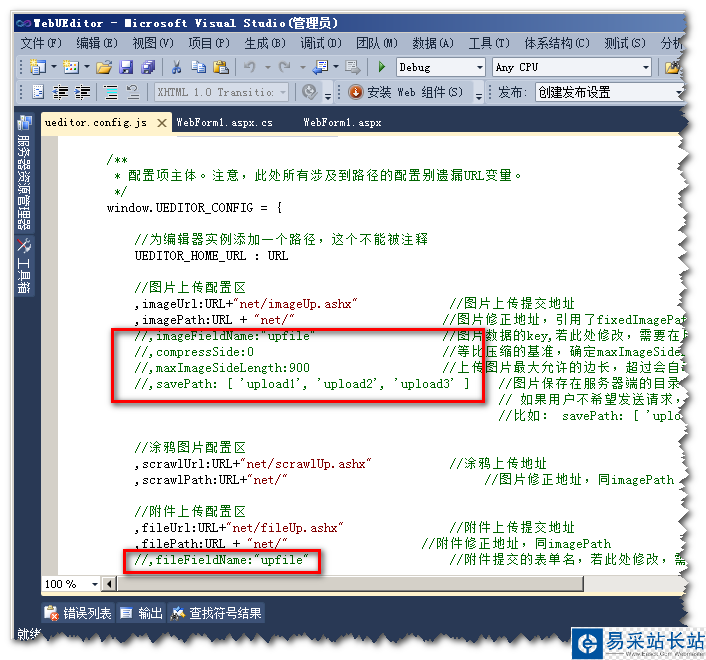Click the Redo arrow icon

point(285,68)
